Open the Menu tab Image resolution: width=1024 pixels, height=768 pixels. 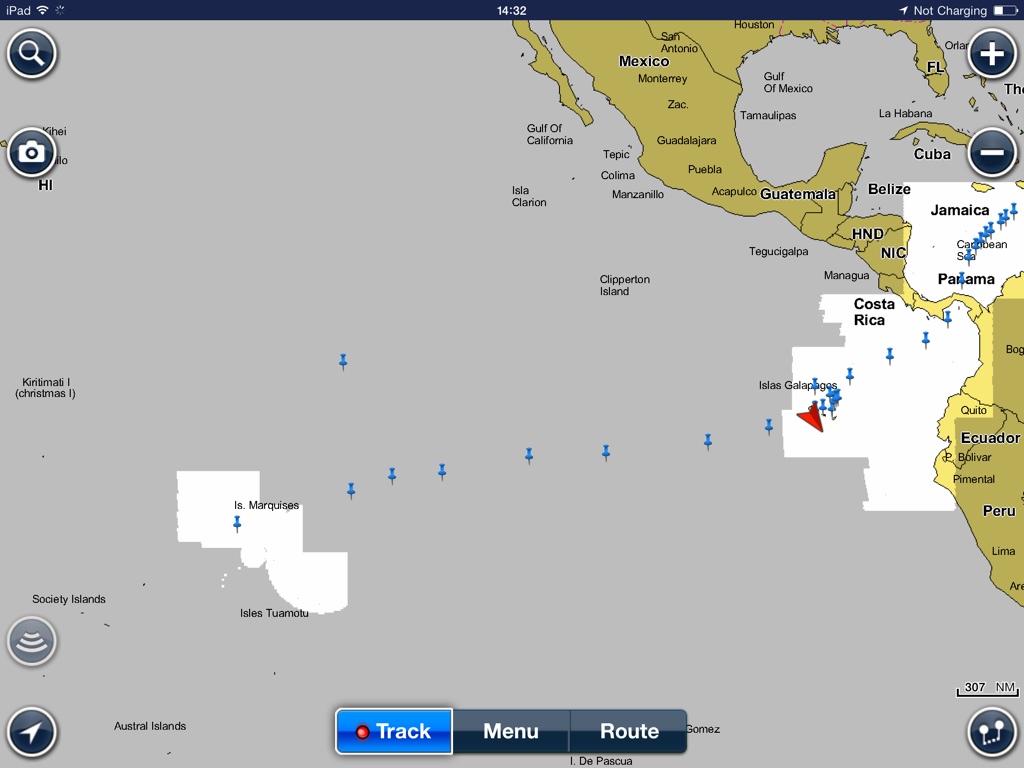tap(511, 731)
